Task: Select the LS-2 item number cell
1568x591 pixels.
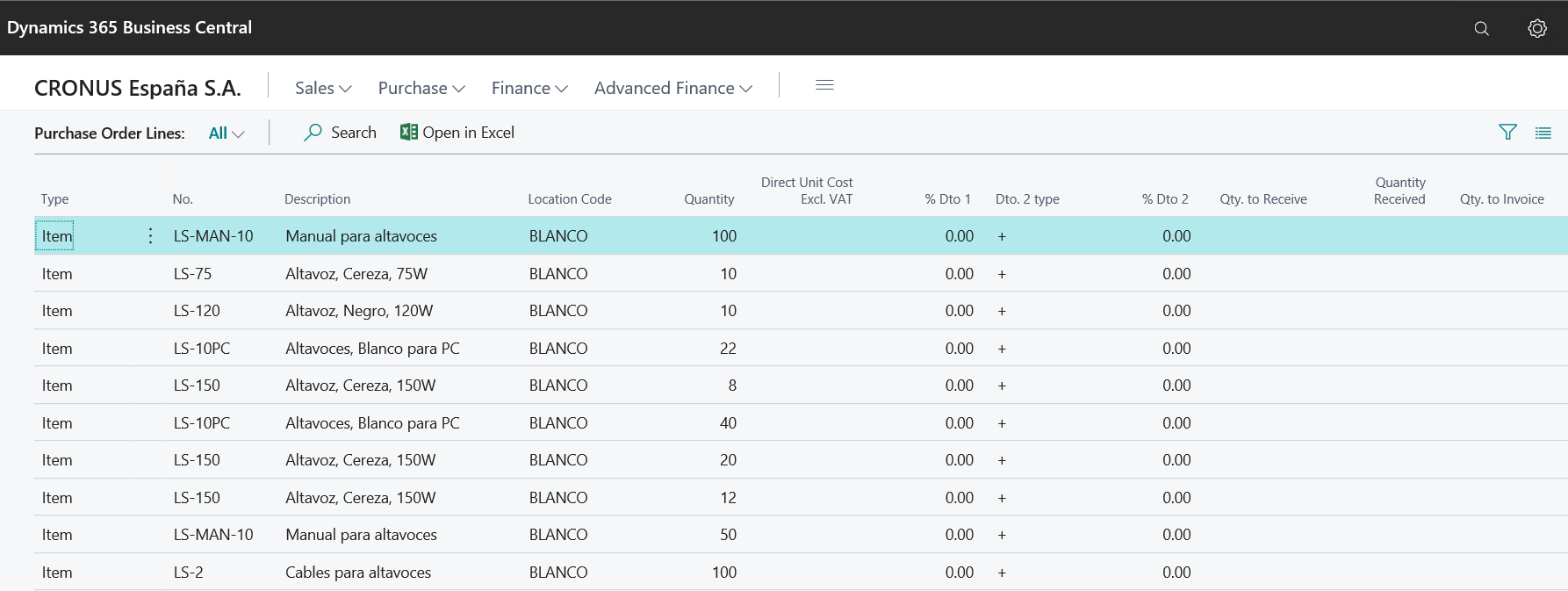Action: (x=188, y=573)
